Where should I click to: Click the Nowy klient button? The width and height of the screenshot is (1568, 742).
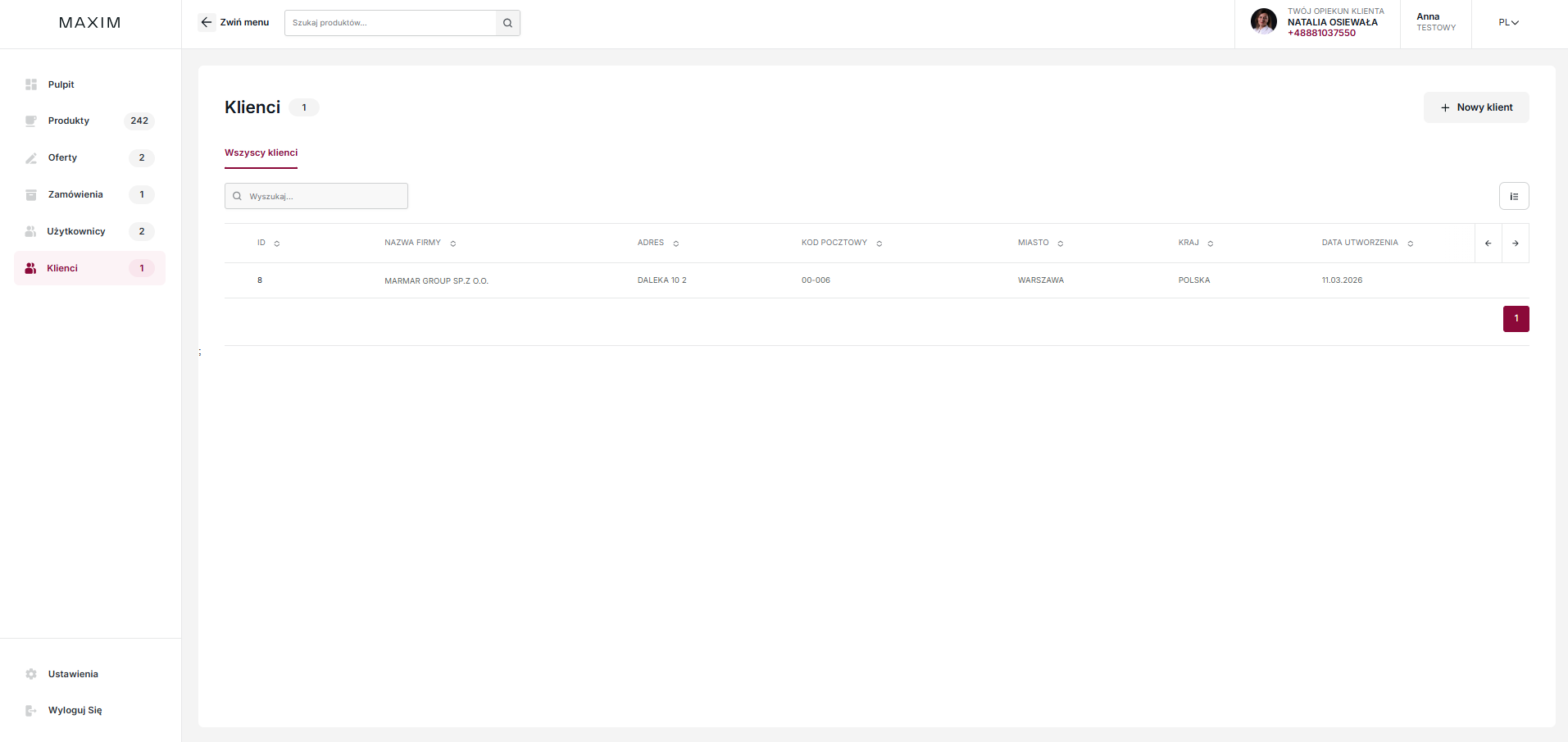pos(1475,107)
